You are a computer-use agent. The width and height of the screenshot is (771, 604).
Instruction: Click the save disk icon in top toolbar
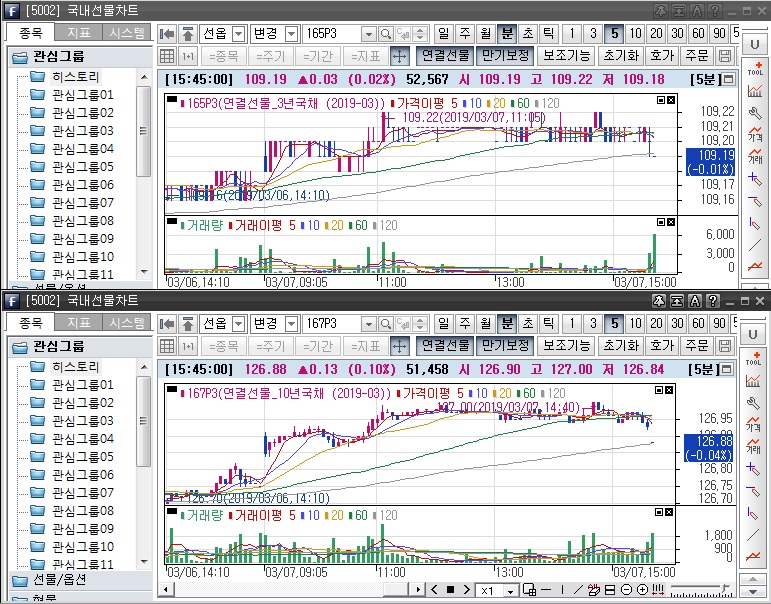point(725,55)
